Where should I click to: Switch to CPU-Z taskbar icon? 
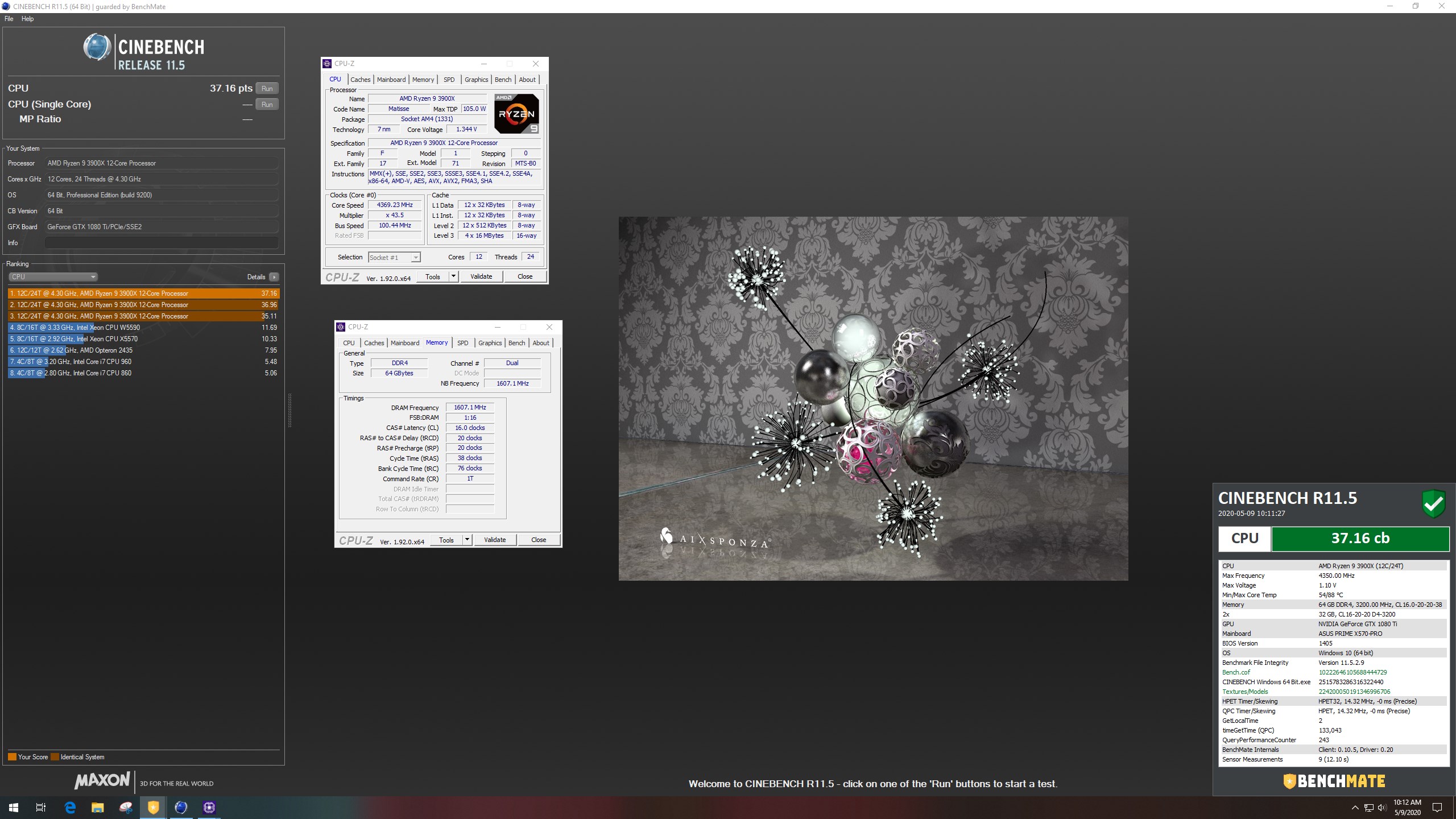click(209, 807)
